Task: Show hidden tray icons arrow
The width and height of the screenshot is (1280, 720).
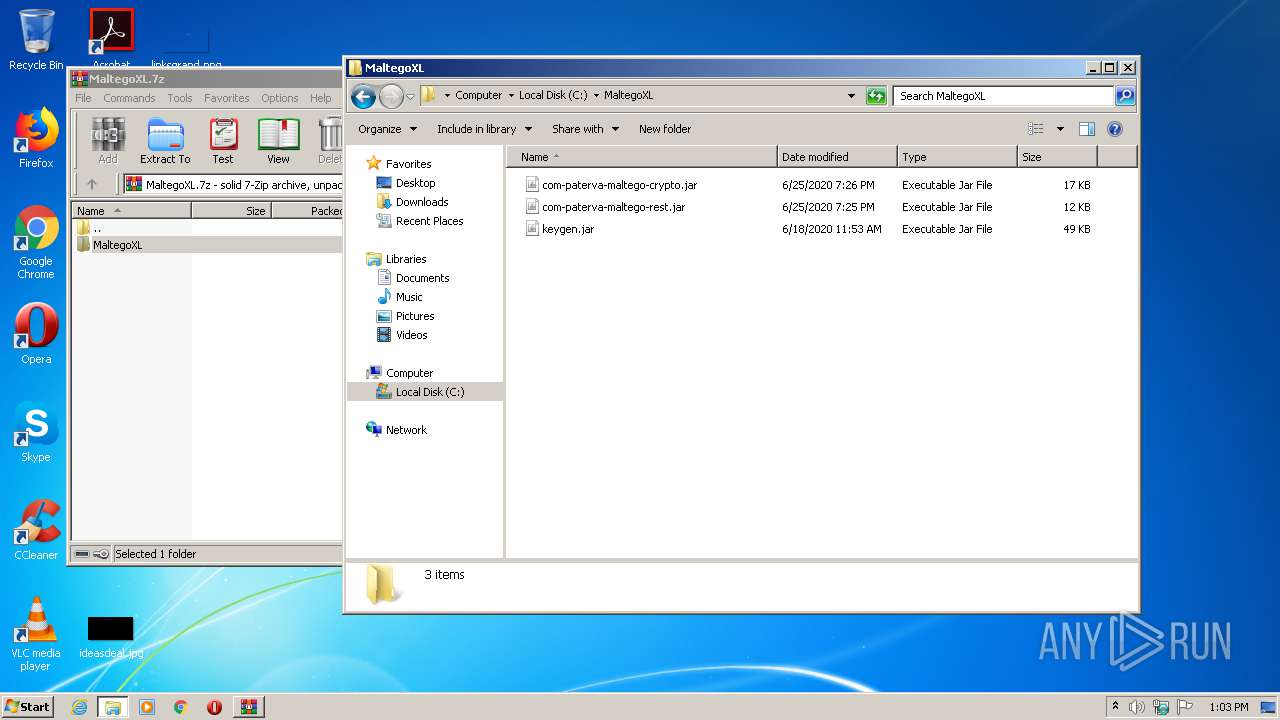Action: click(x=1115, y=707)
